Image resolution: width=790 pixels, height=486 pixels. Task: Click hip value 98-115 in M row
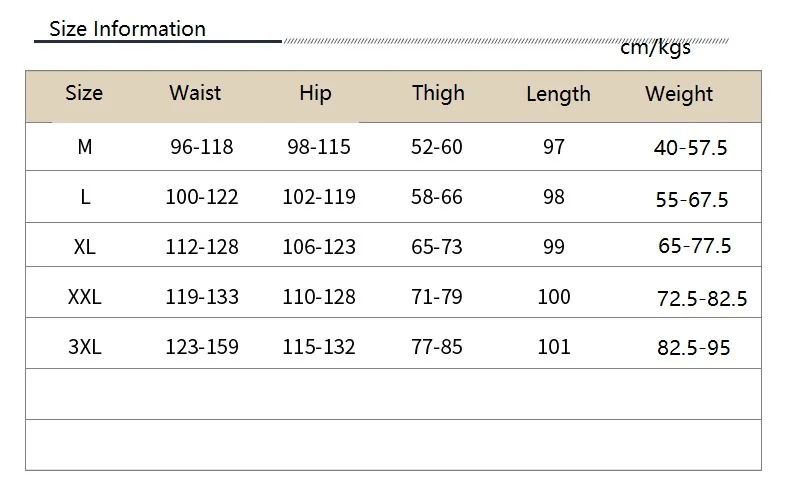[319, 147]
